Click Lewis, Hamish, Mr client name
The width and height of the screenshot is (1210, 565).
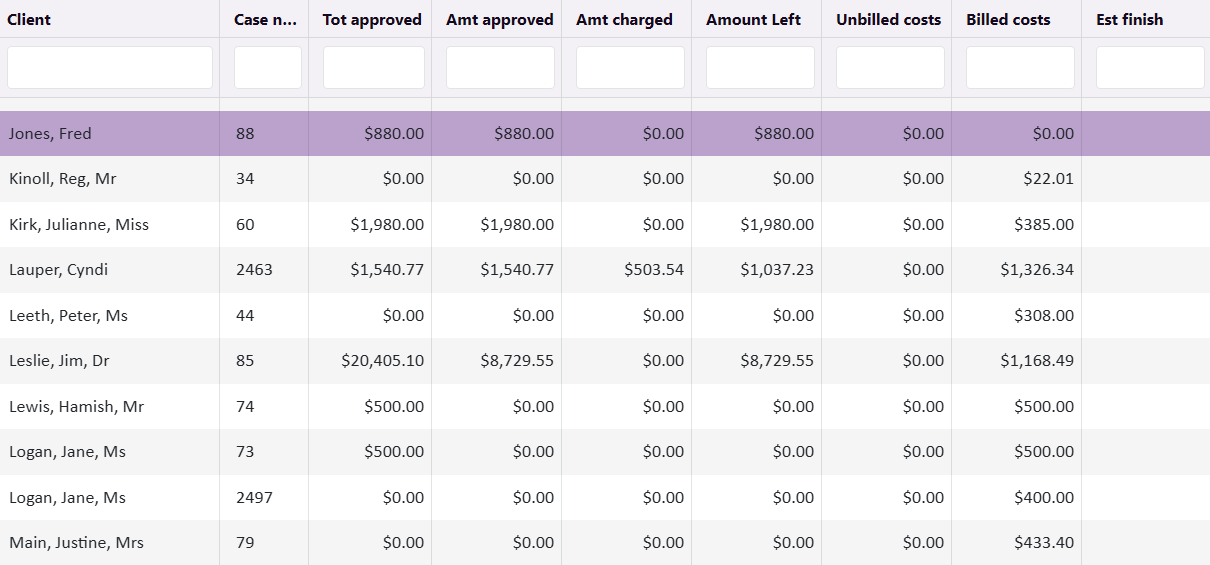pyautogui.click(x=76, y=407)
